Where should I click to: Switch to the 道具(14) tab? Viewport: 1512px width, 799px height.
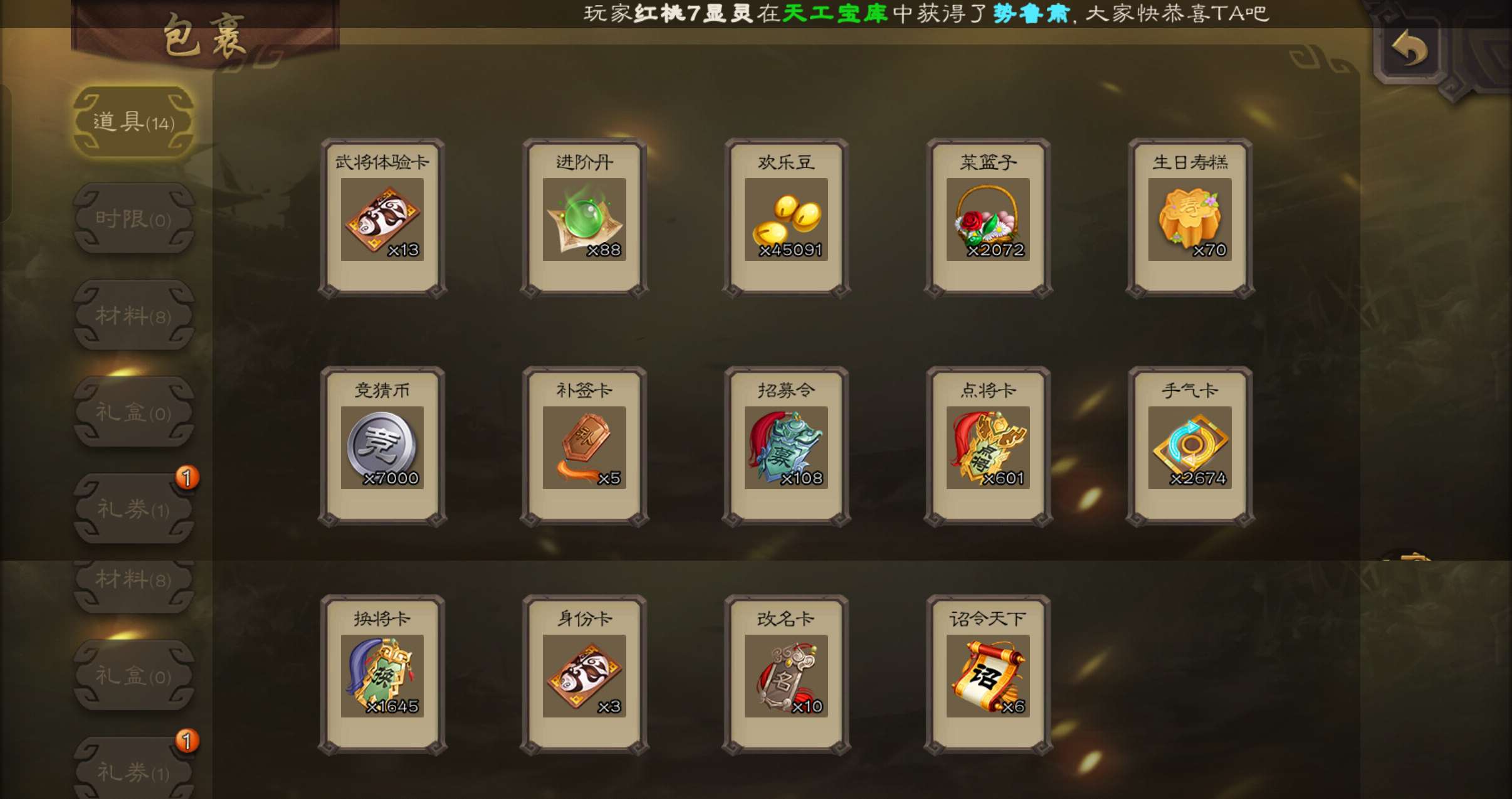[x=134, y=122]
